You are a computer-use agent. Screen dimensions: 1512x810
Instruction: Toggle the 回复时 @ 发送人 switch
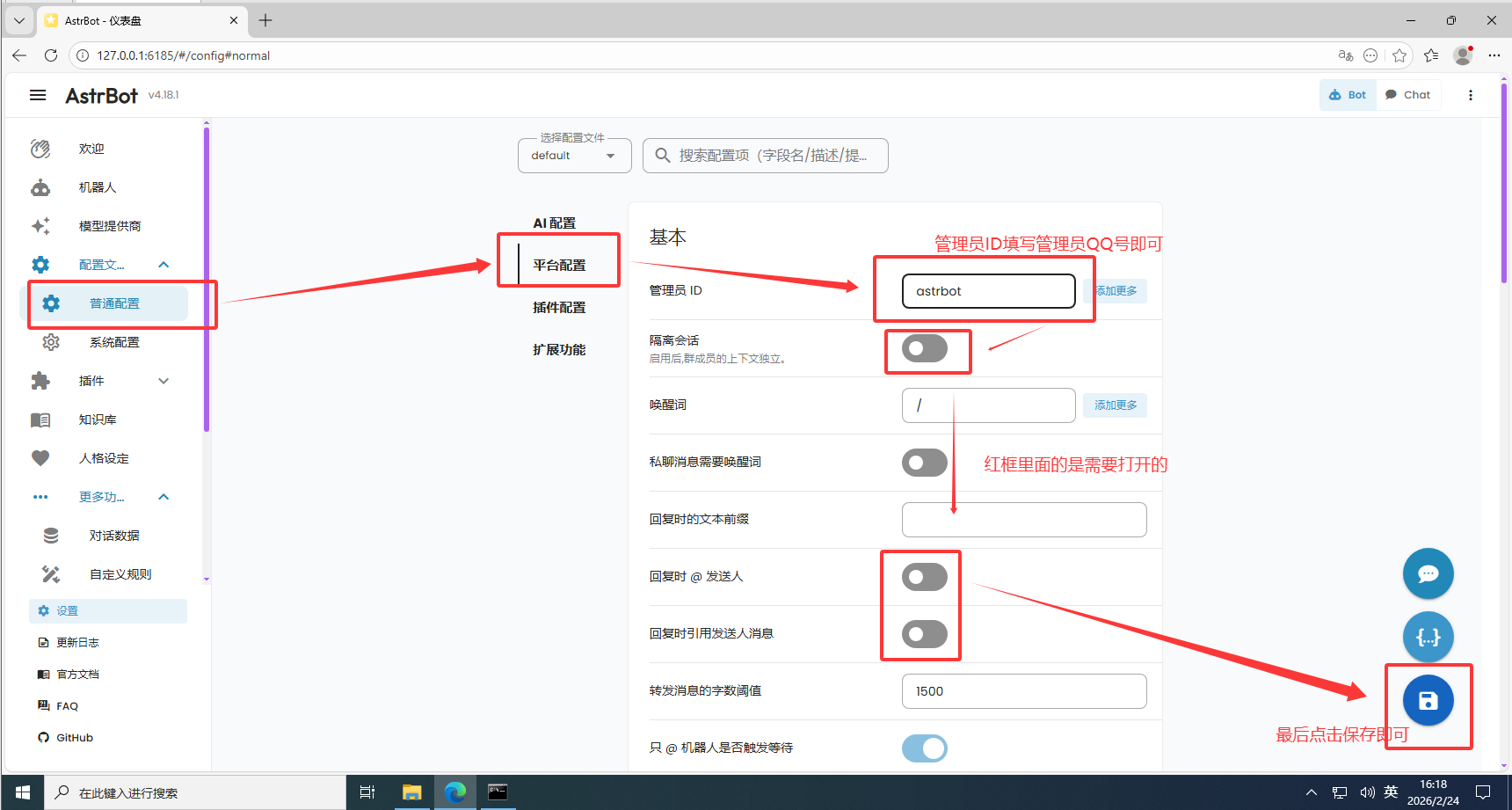tap(925, 577)
